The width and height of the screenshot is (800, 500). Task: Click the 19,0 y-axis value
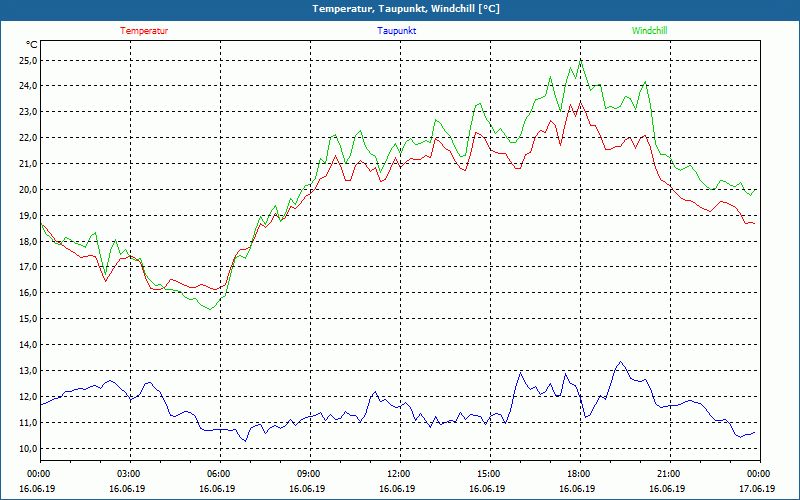pyautogui.click(x=29, y=215)
